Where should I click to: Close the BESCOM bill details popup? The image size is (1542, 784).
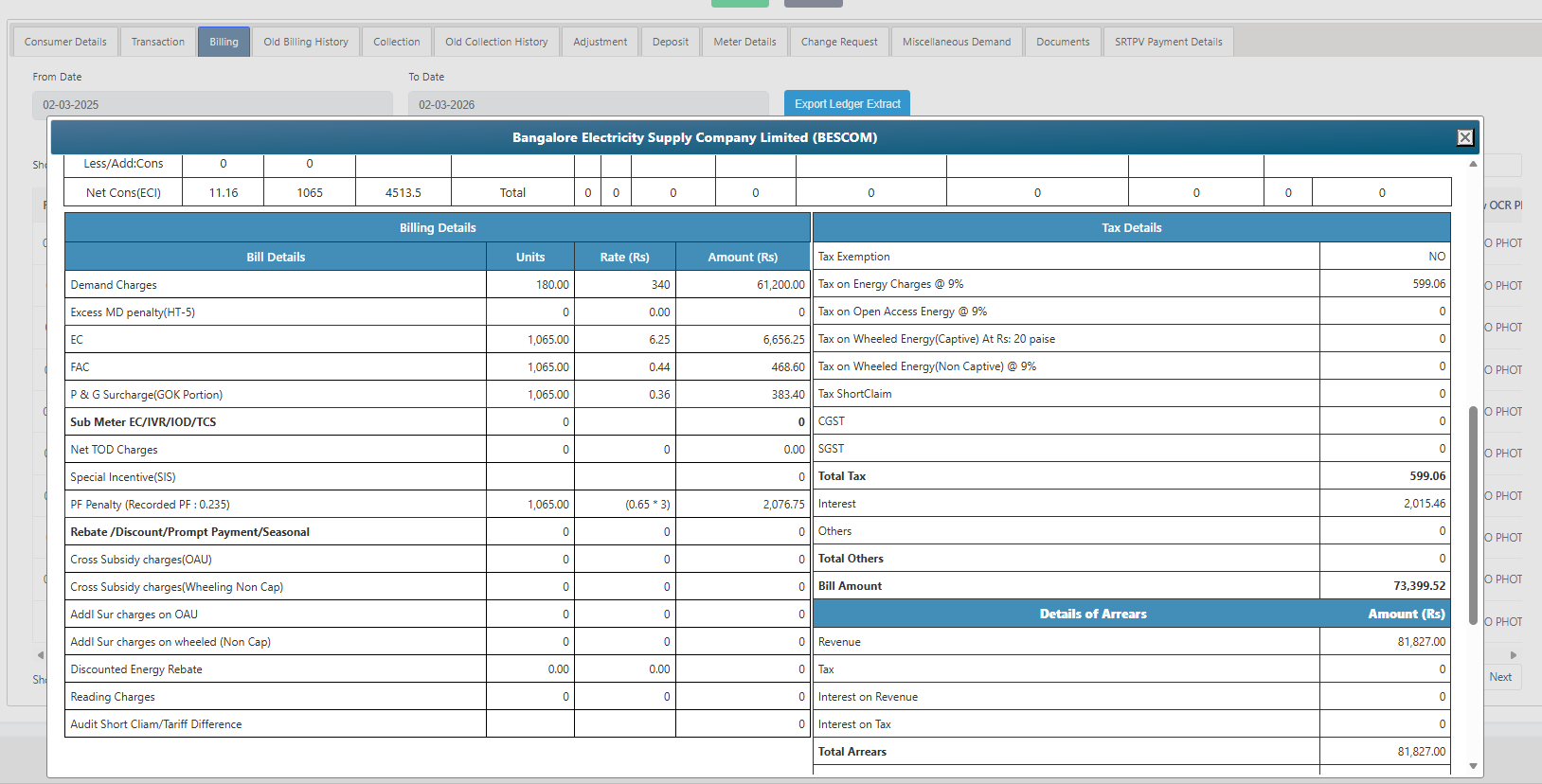[1464, 137]
